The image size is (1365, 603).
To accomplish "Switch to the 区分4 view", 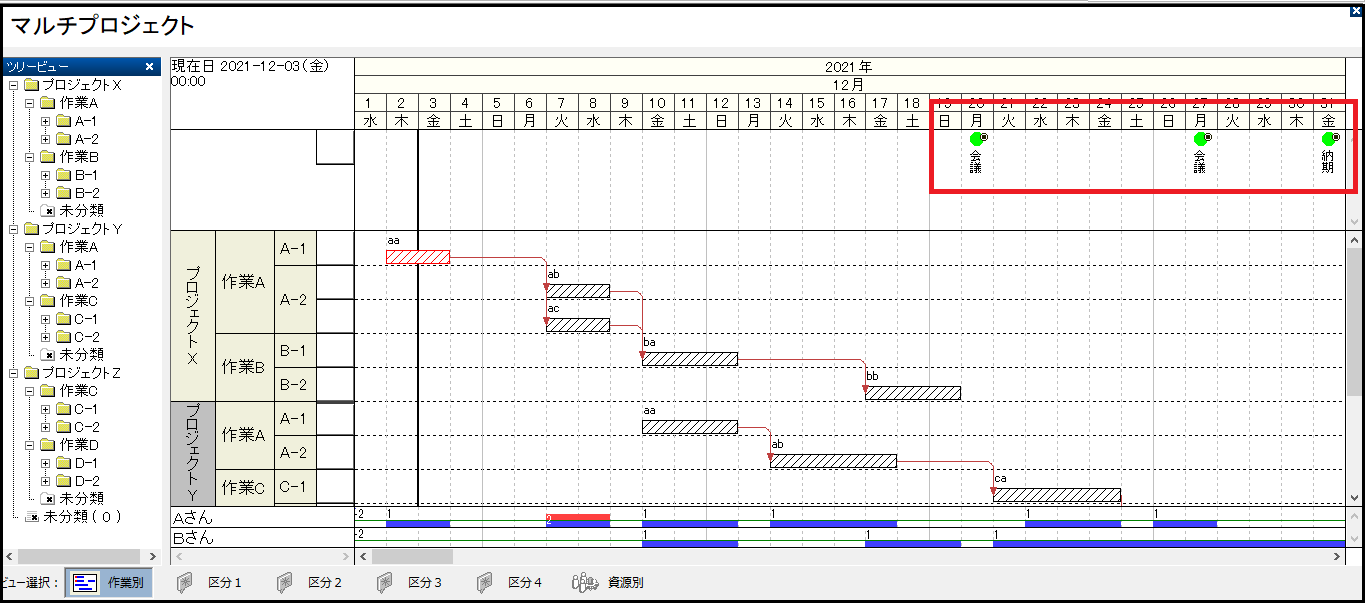I will [510, 583].
